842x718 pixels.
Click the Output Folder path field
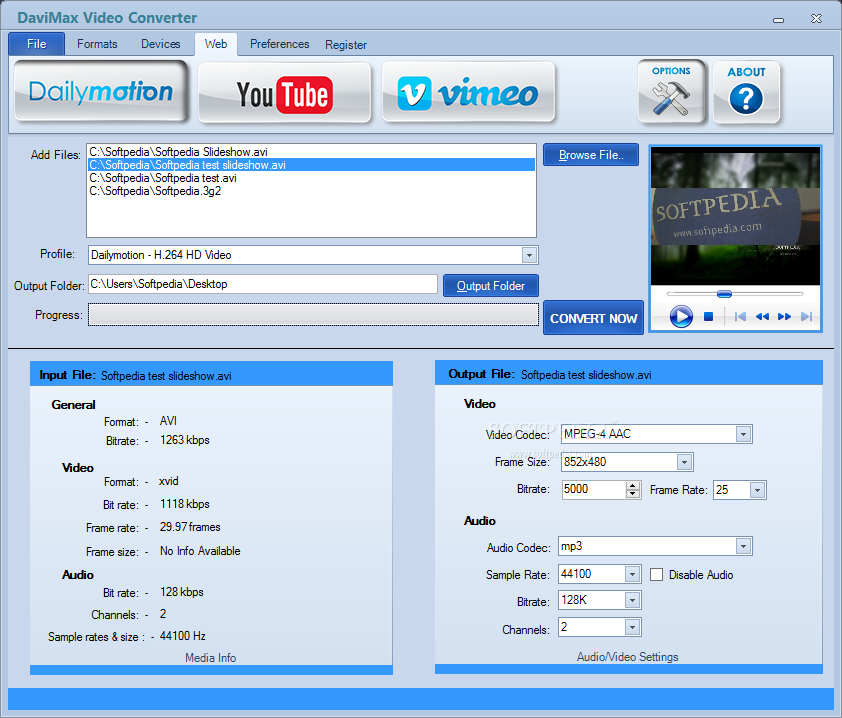(x=263, y=284)
